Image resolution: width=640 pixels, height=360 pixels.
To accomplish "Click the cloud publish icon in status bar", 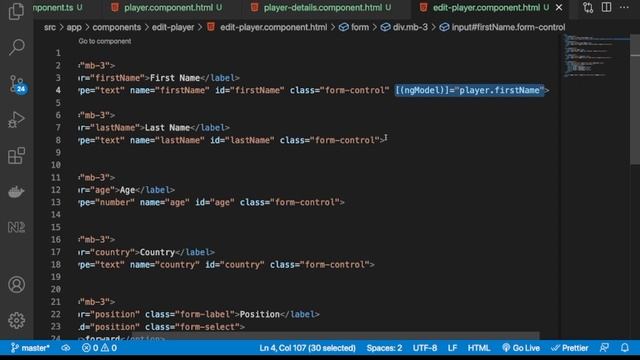I will point(65,348).
